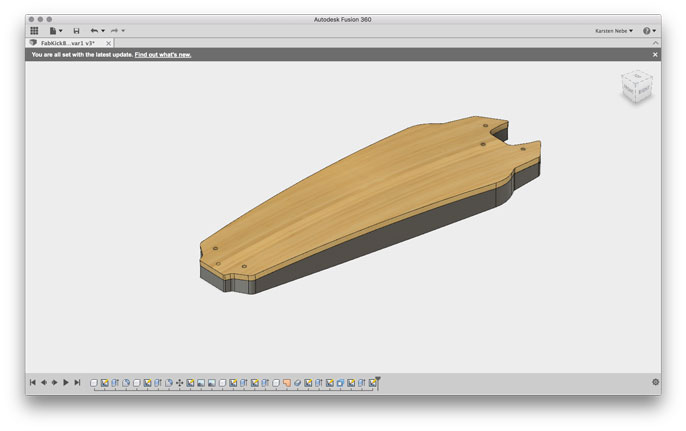Screen dimensions: 686x431
Task: Expand the undo history dropdown arrow
Action: click(x=103, y=31)
